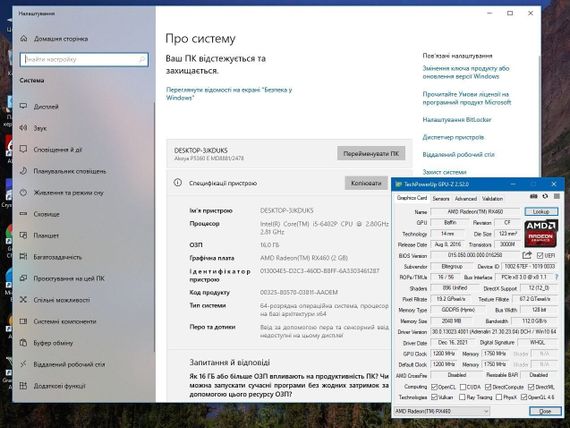Click the GPU-Z screenshot camera icon
The height and width of the screenshot is (428, 570).
[x=533, y=196]
